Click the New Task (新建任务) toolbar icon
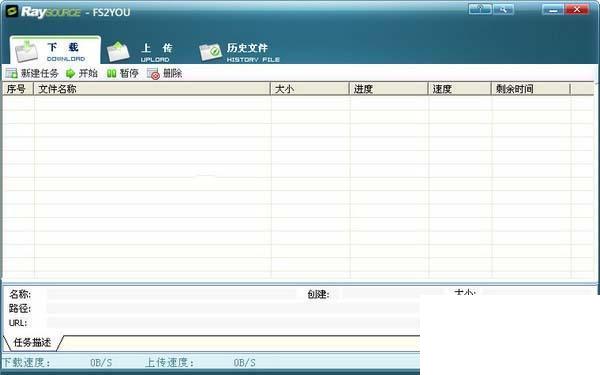 (x=11, y=73)
